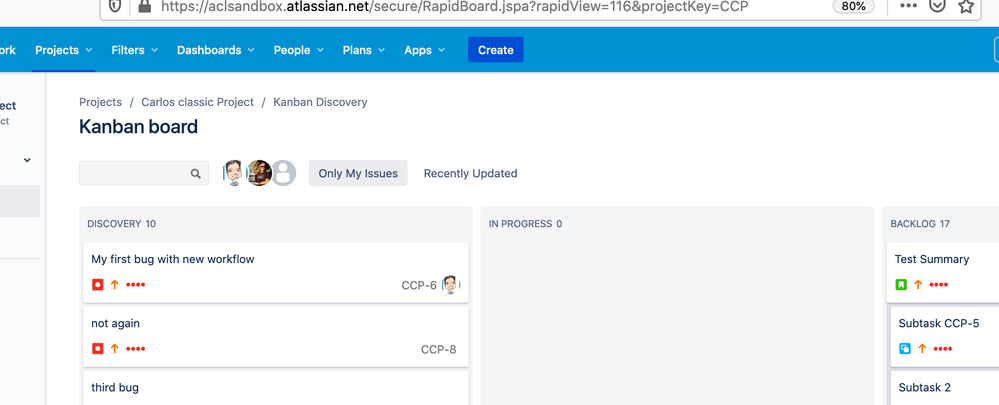999x405 pixels.
Task: Select the 'third bug' card
Action: pos(276,387)
